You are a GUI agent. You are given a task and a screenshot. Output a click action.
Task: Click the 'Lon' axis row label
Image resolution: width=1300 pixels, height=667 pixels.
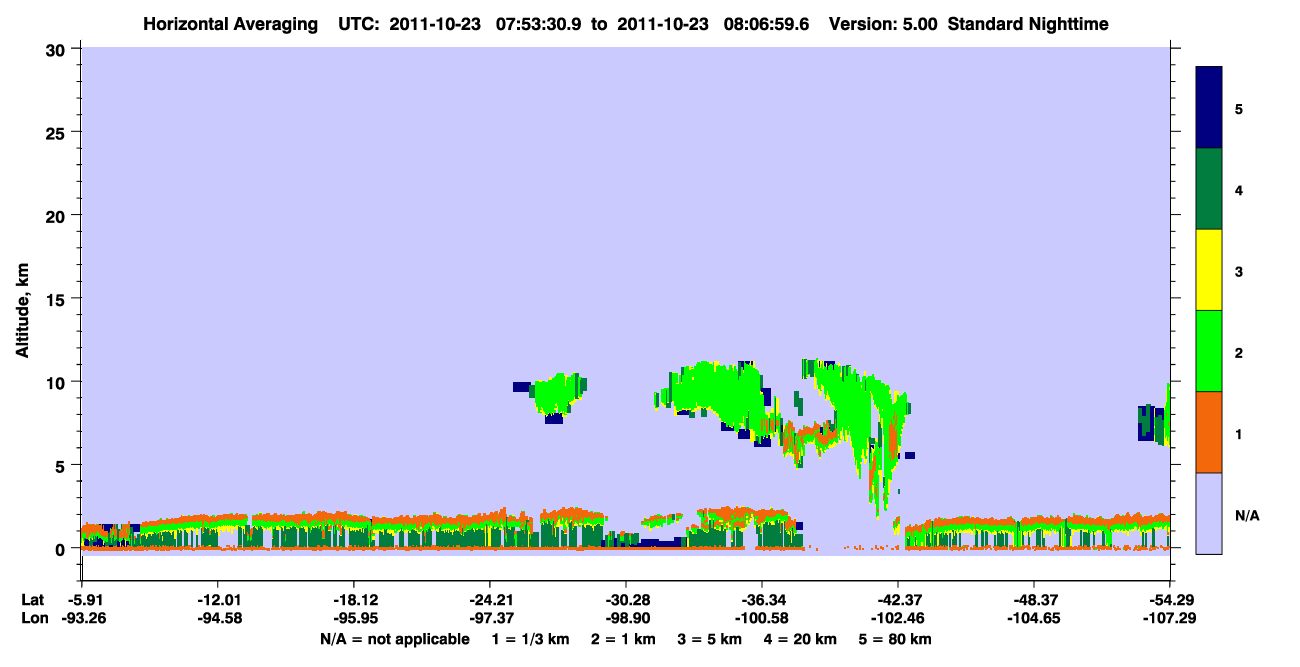pyautogui.click(x=33, y=619)
